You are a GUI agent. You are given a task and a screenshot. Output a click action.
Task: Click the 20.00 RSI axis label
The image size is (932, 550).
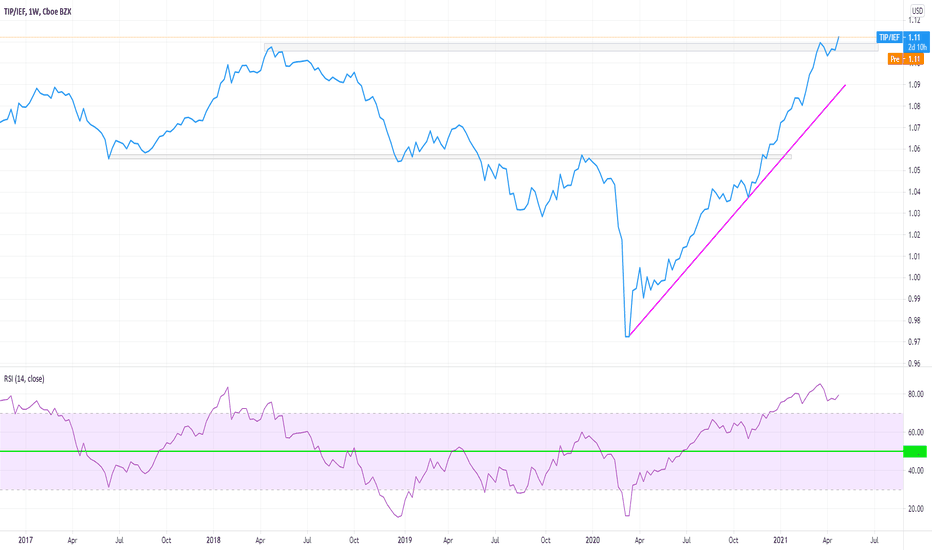(x=915, y=508)
